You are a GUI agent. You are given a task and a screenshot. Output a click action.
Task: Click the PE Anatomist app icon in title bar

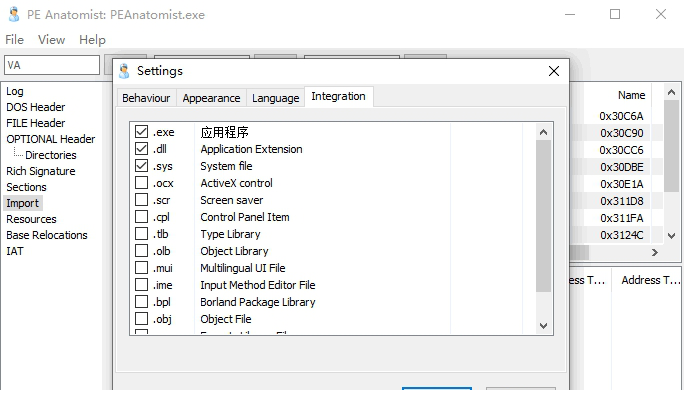tap(14, 14)
